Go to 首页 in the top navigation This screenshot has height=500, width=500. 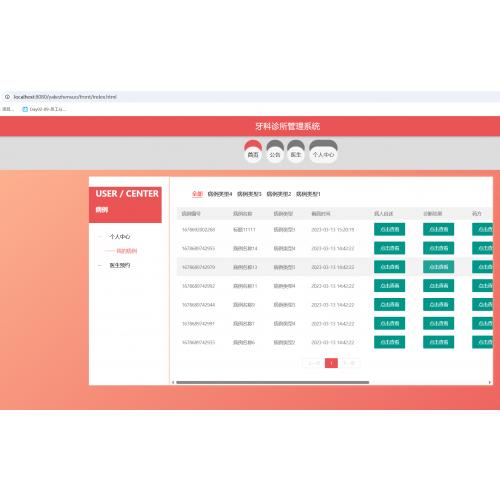click(253, 155)
